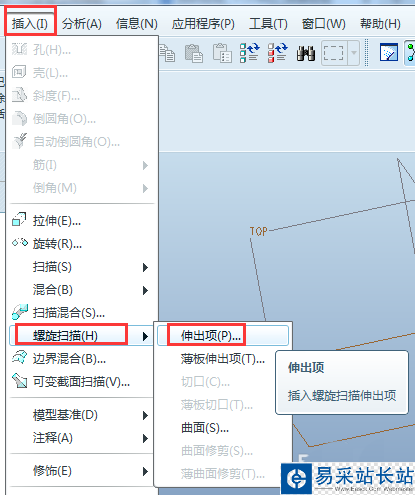Select 边界混合(B)... menu entry
The height and width of the screenshot is (495, 415).
click(x=82, y=359)
